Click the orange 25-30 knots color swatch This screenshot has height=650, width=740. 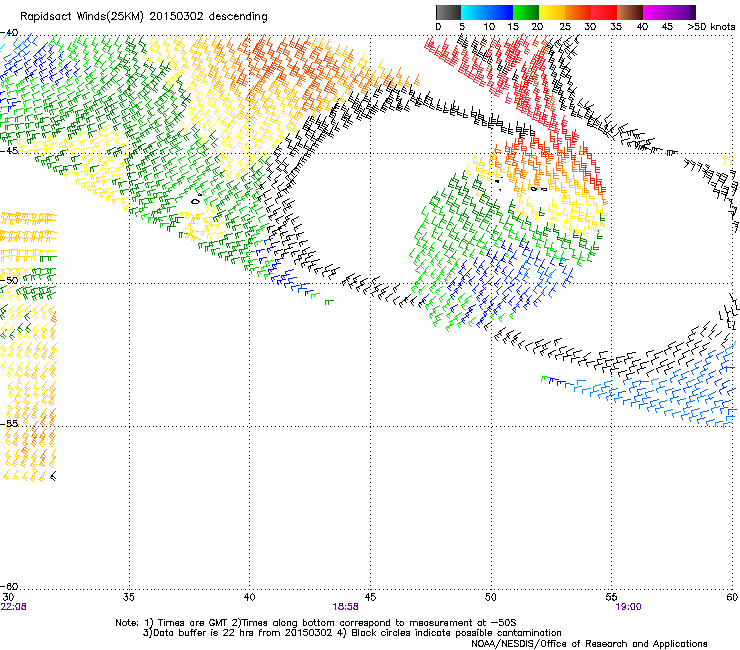578,12
